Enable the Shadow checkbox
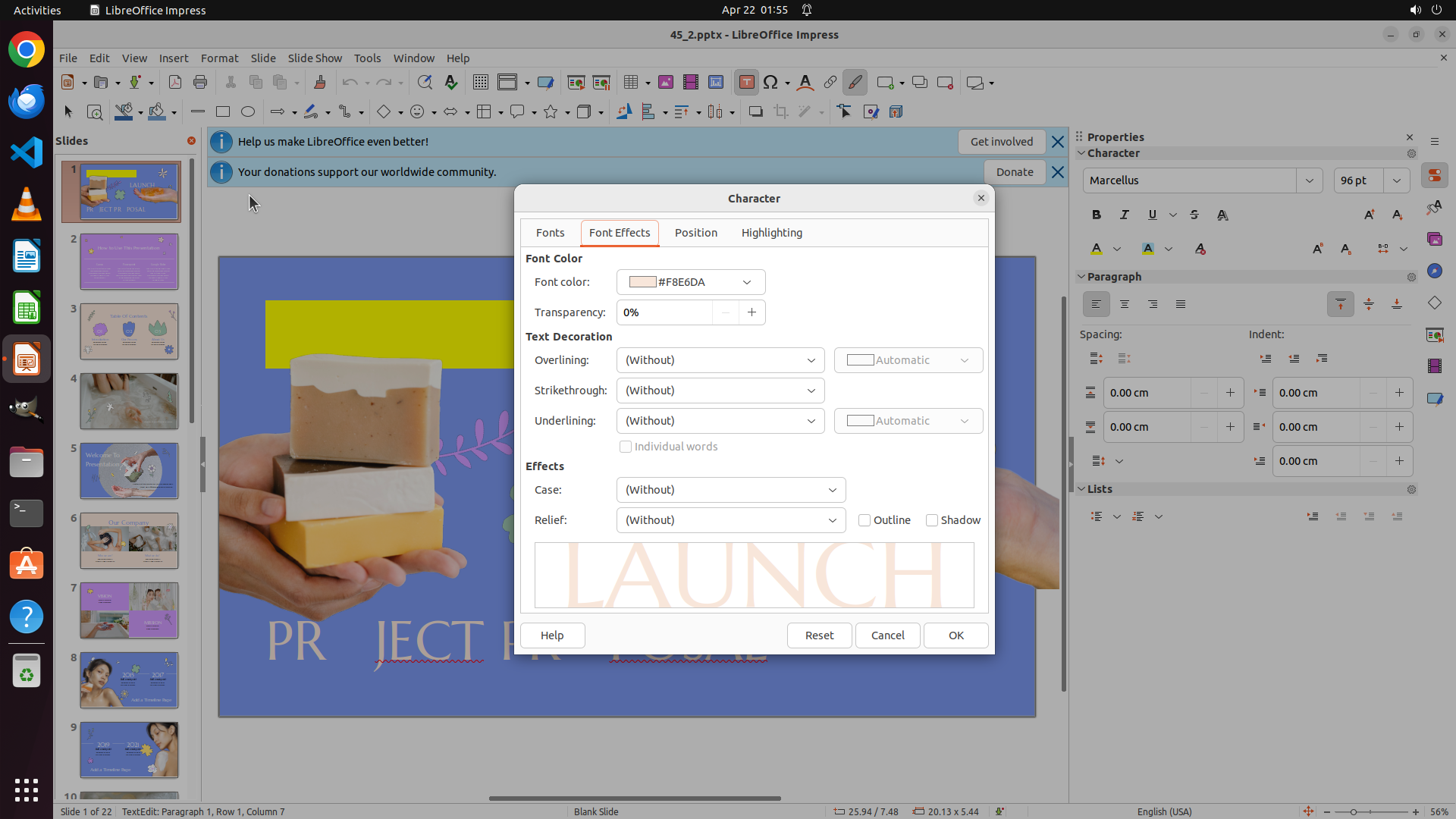 click(x=932, y=520)
